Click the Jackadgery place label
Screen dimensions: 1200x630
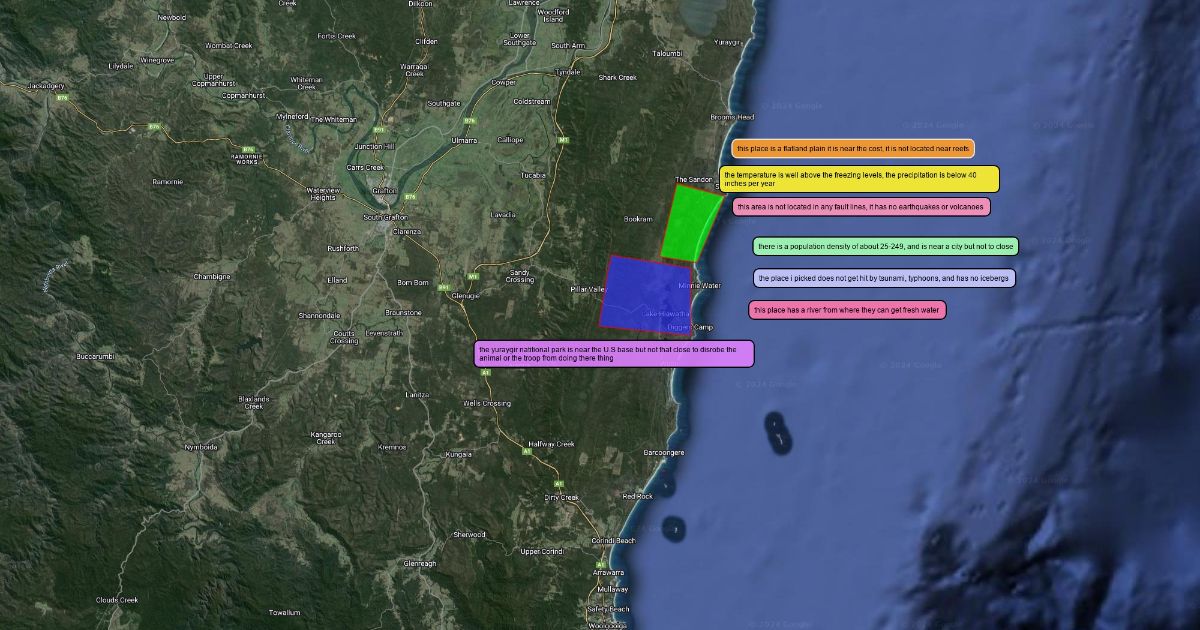point(46,86)
